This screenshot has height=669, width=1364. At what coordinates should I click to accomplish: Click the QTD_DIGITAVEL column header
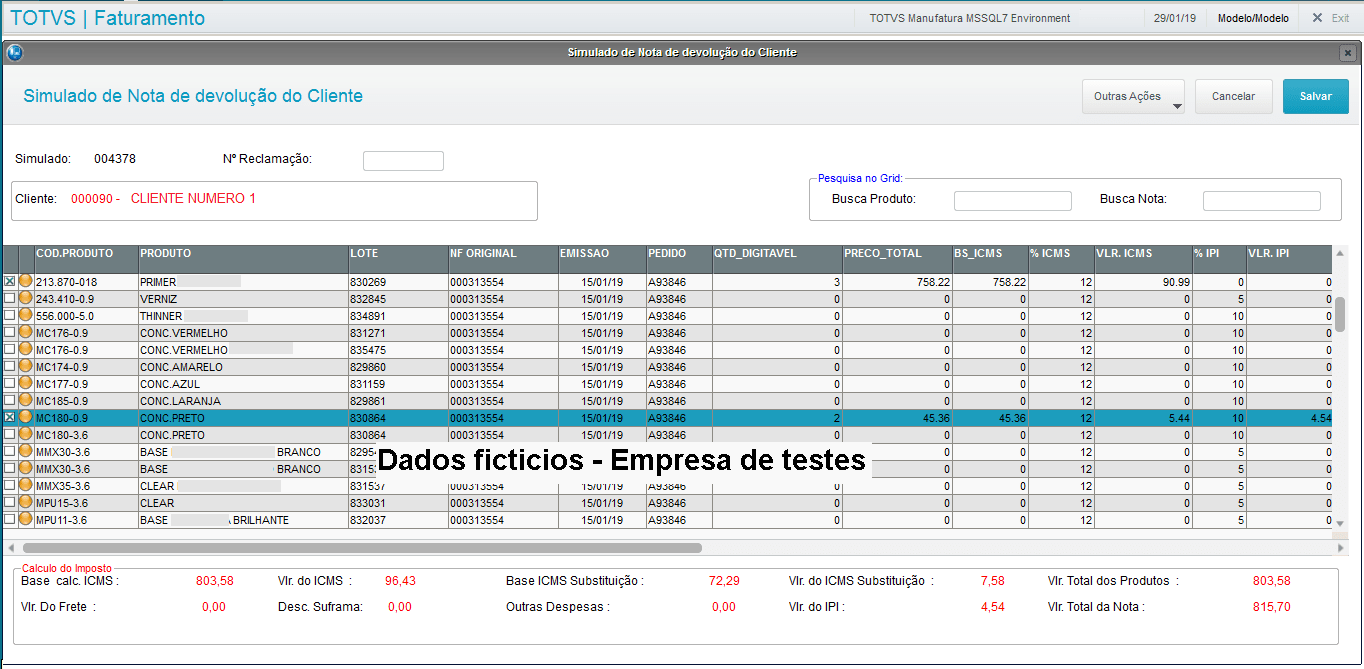pyautogui.click(x=776, y=254)
